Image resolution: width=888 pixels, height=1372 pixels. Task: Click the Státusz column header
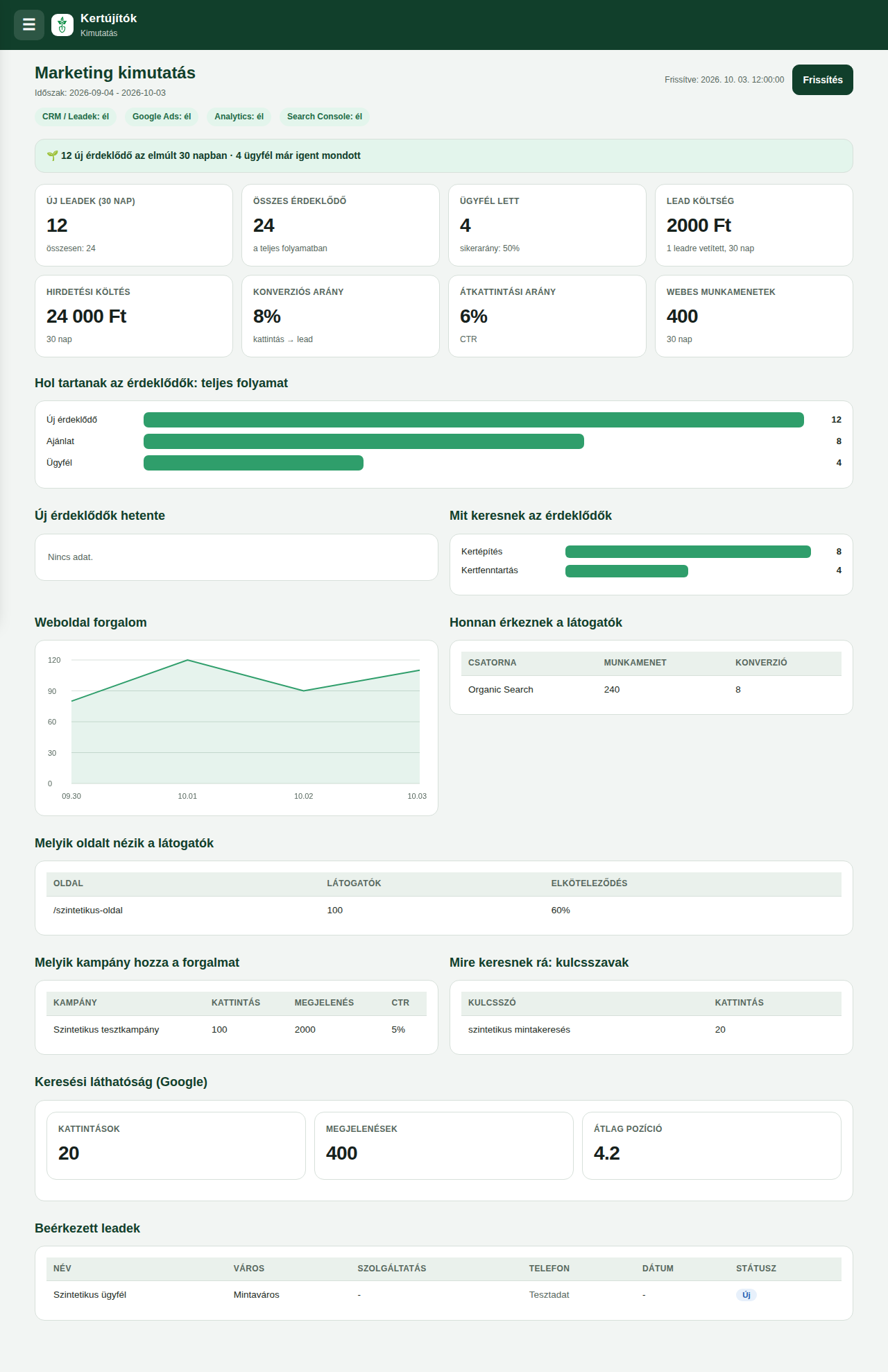click(x=756, y=1269)
